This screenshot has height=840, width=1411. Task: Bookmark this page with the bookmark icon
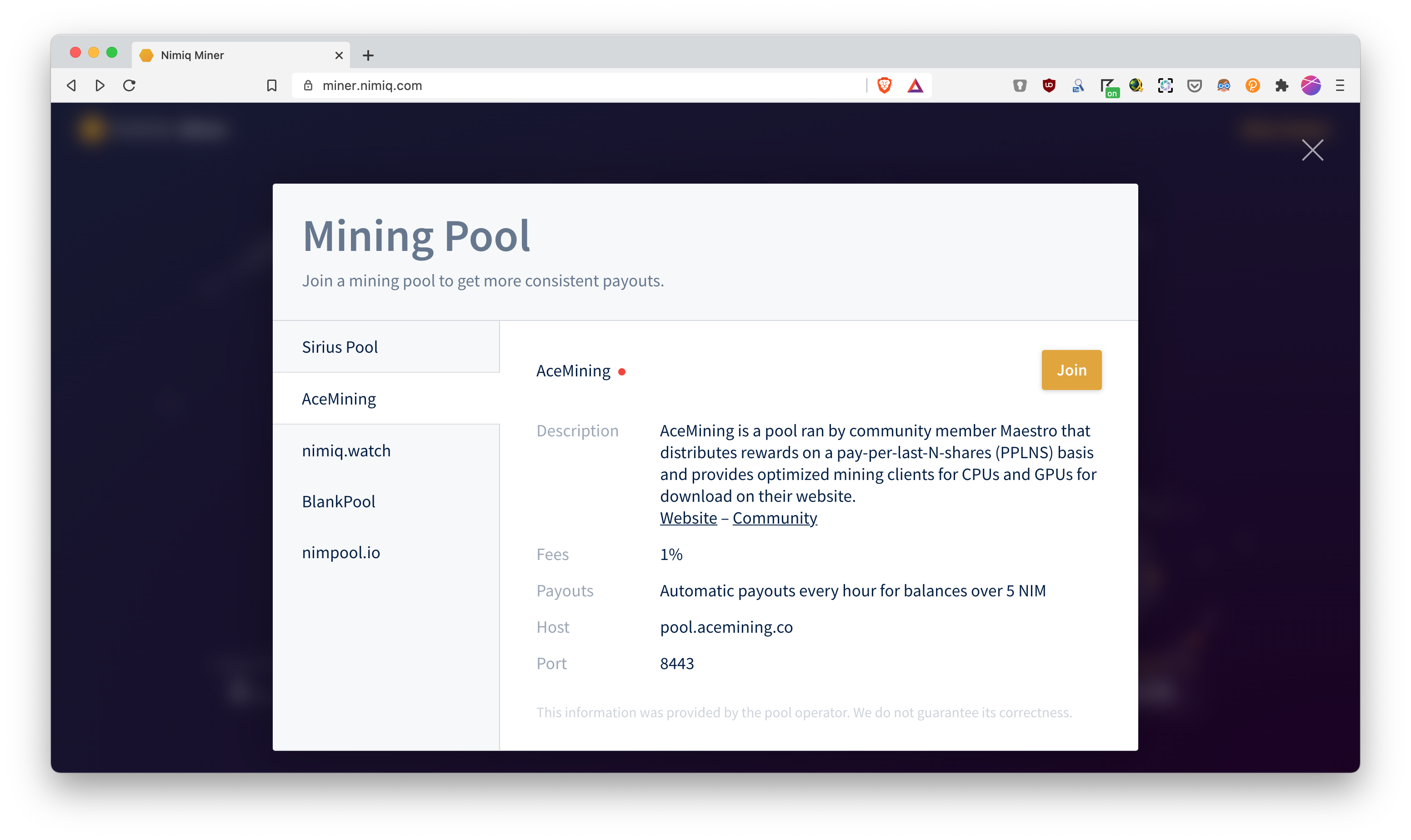272,85
